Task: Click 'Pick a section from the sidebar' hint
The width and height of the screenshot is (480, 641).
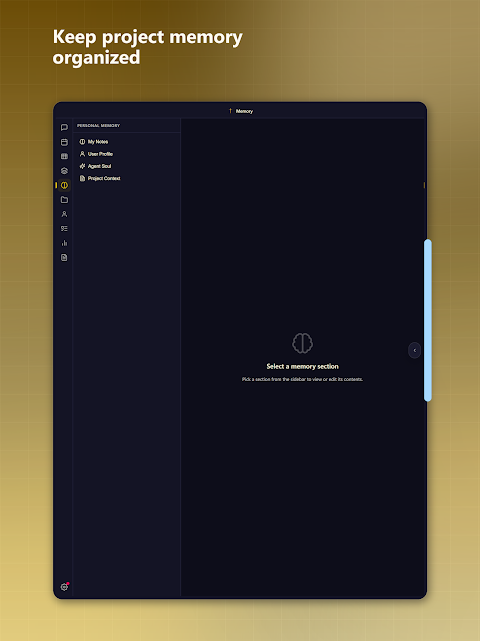Action: [x=302, y=379]
